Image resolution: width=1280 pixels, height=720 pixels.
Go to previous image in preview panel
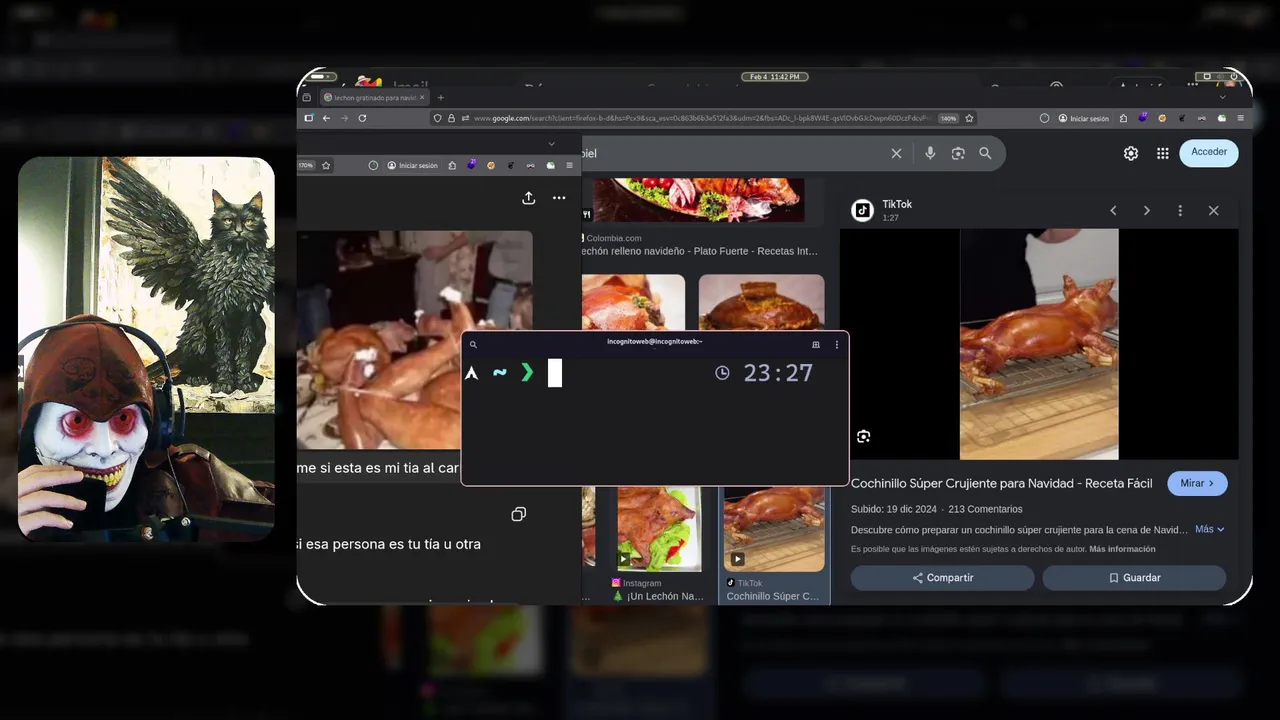tap(1113, 210)
